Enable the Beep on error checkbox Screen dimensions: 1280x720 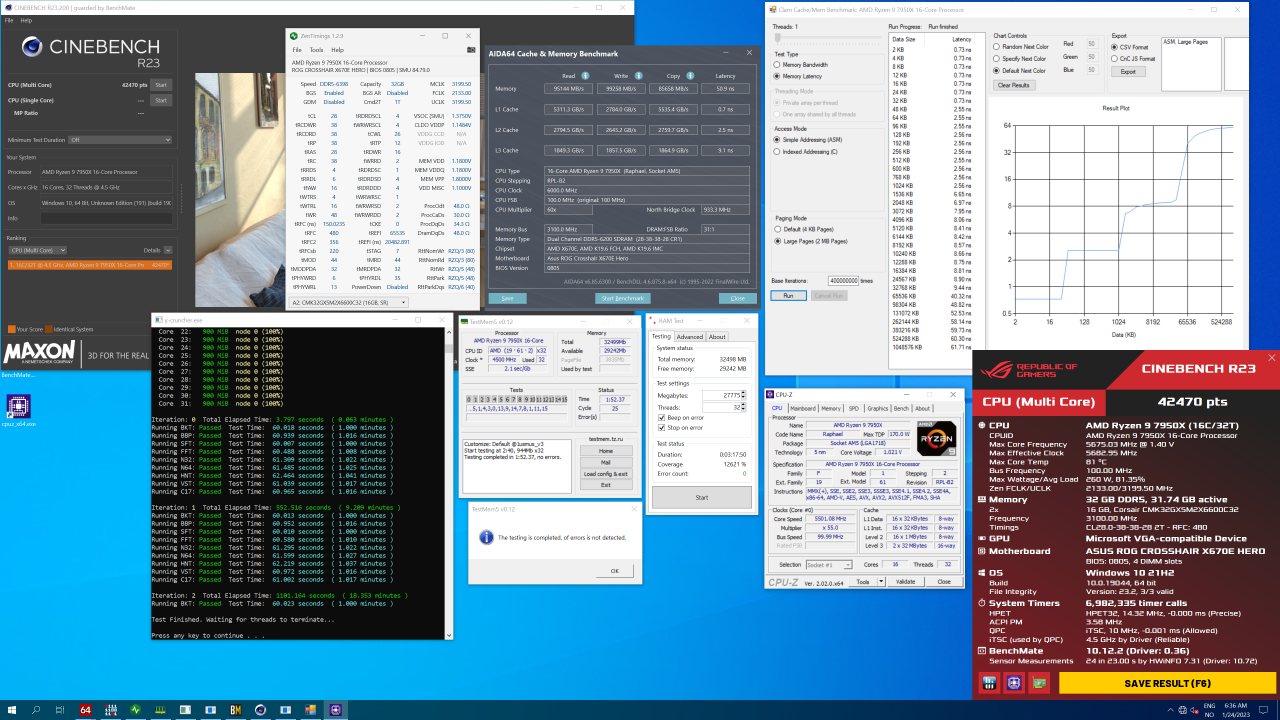tap(660, 417)
